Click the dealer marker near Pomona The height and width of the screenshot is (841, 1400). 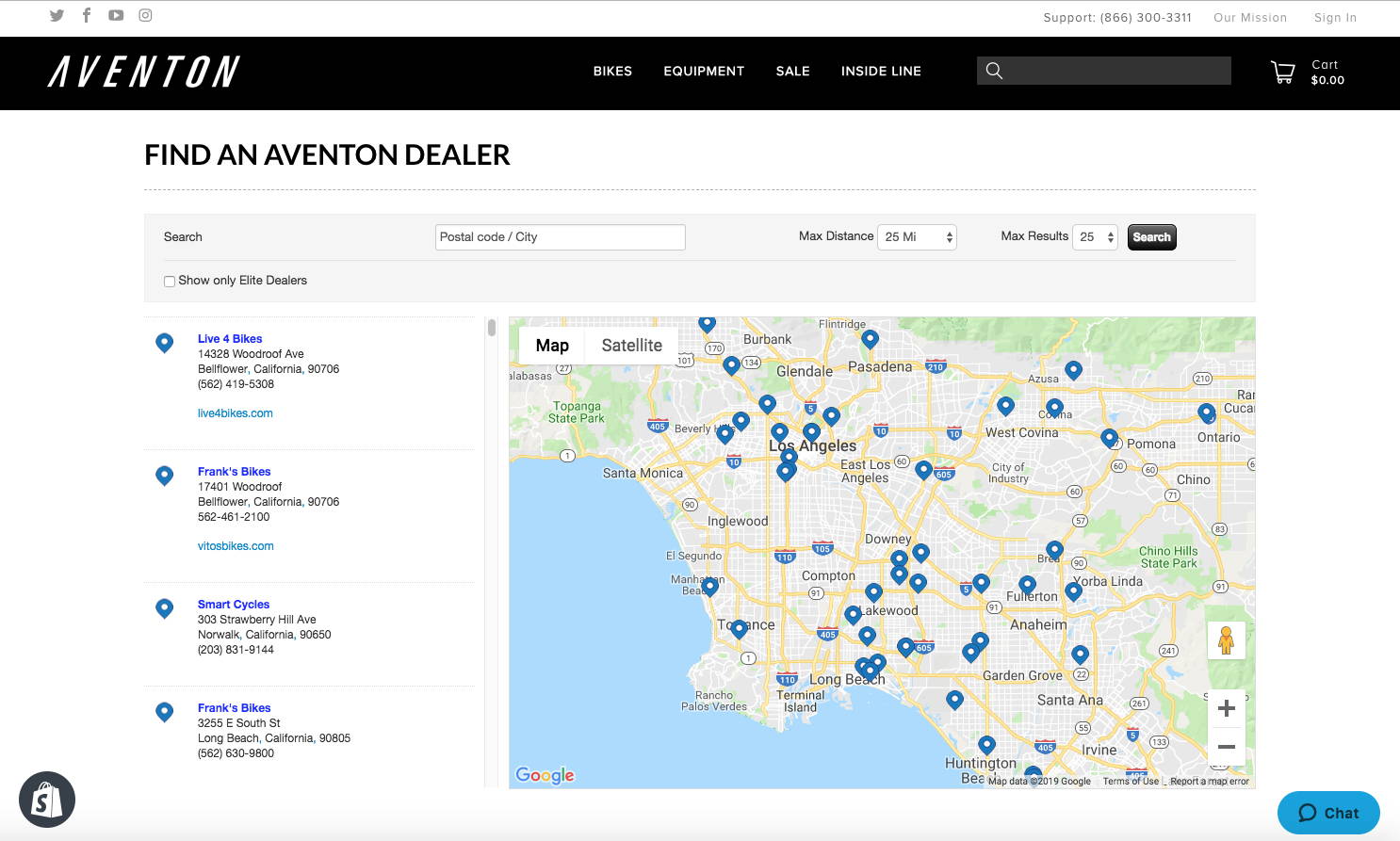pos(1109,439)
